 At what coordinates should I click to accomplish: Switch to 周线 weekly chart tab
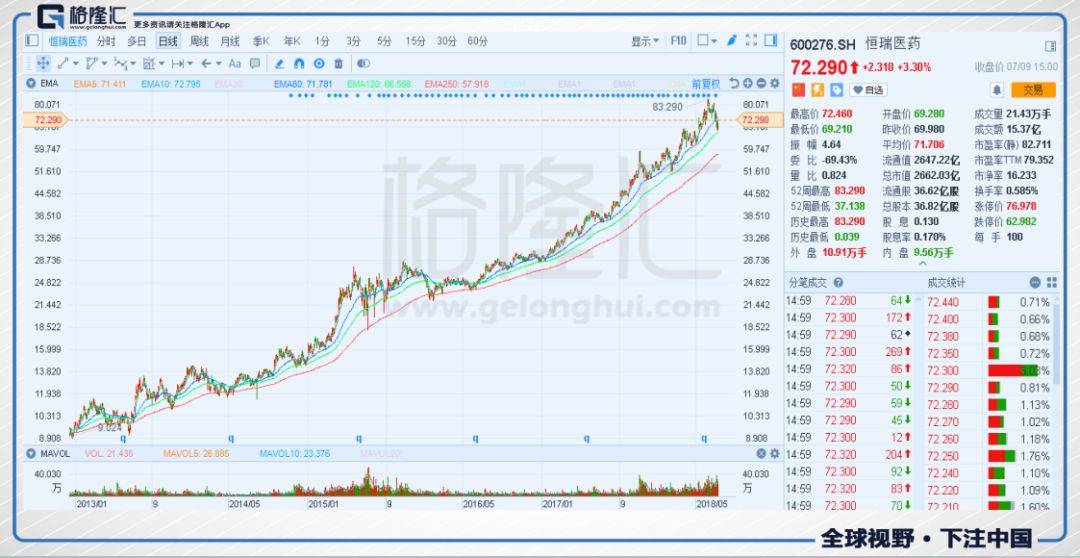tap(199, 41)
